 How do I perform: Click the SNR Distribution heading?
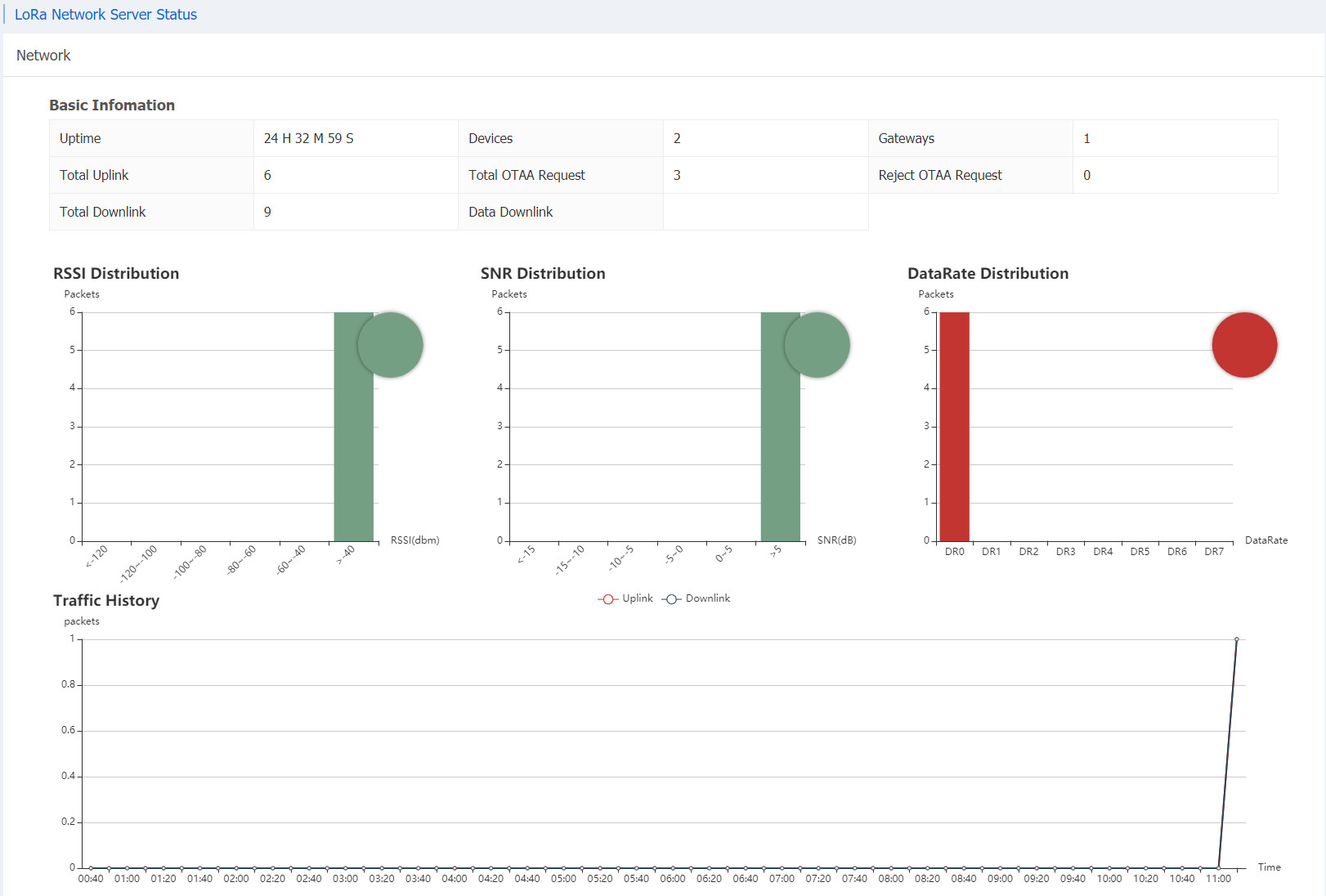click(x=543, y=273)
